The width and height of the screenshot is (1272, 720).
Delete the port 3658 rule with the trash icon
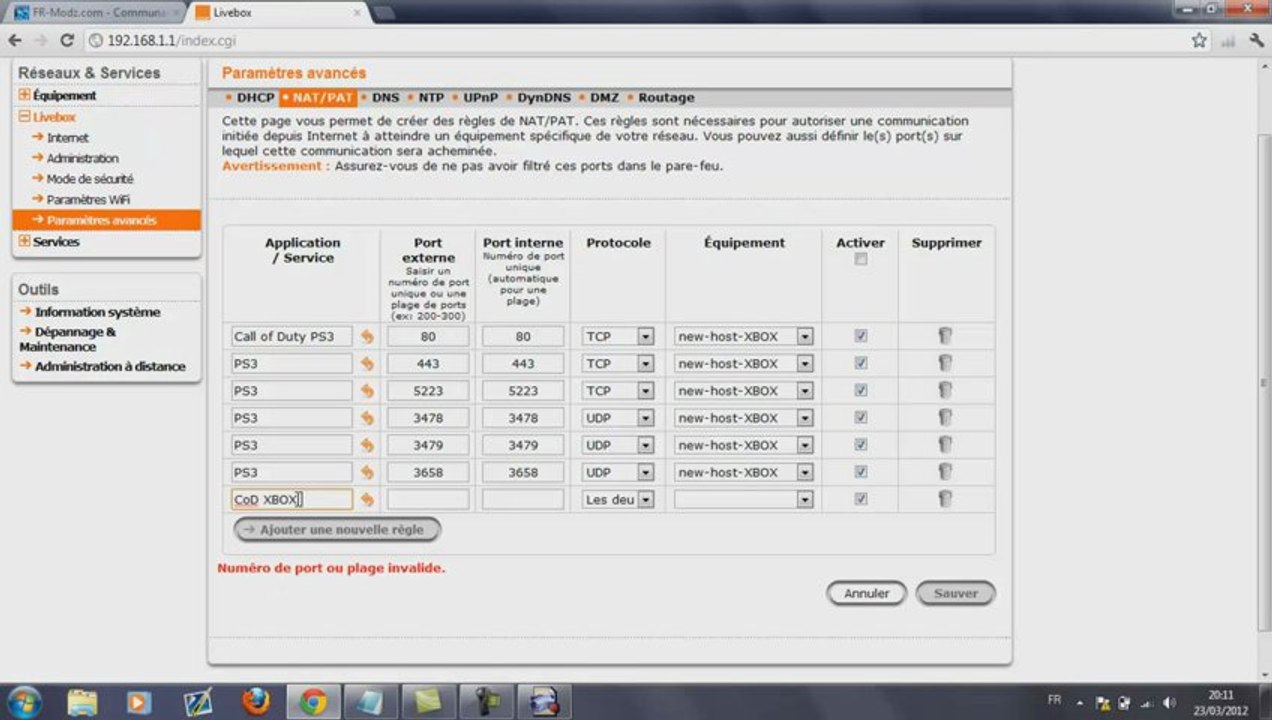tap(945, 471)
